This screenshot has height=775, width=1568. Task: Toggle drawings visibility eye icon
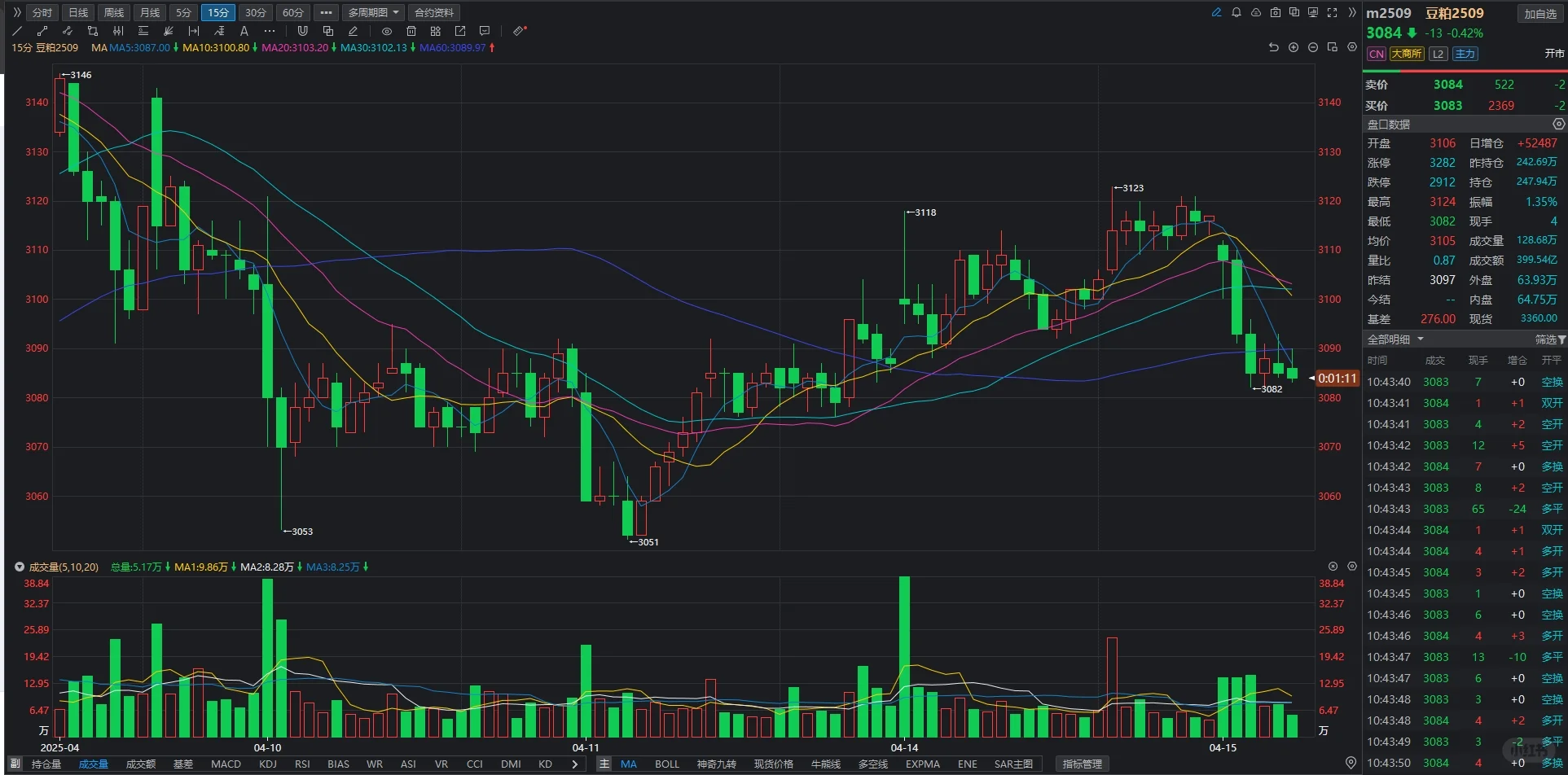pos(387,31)
